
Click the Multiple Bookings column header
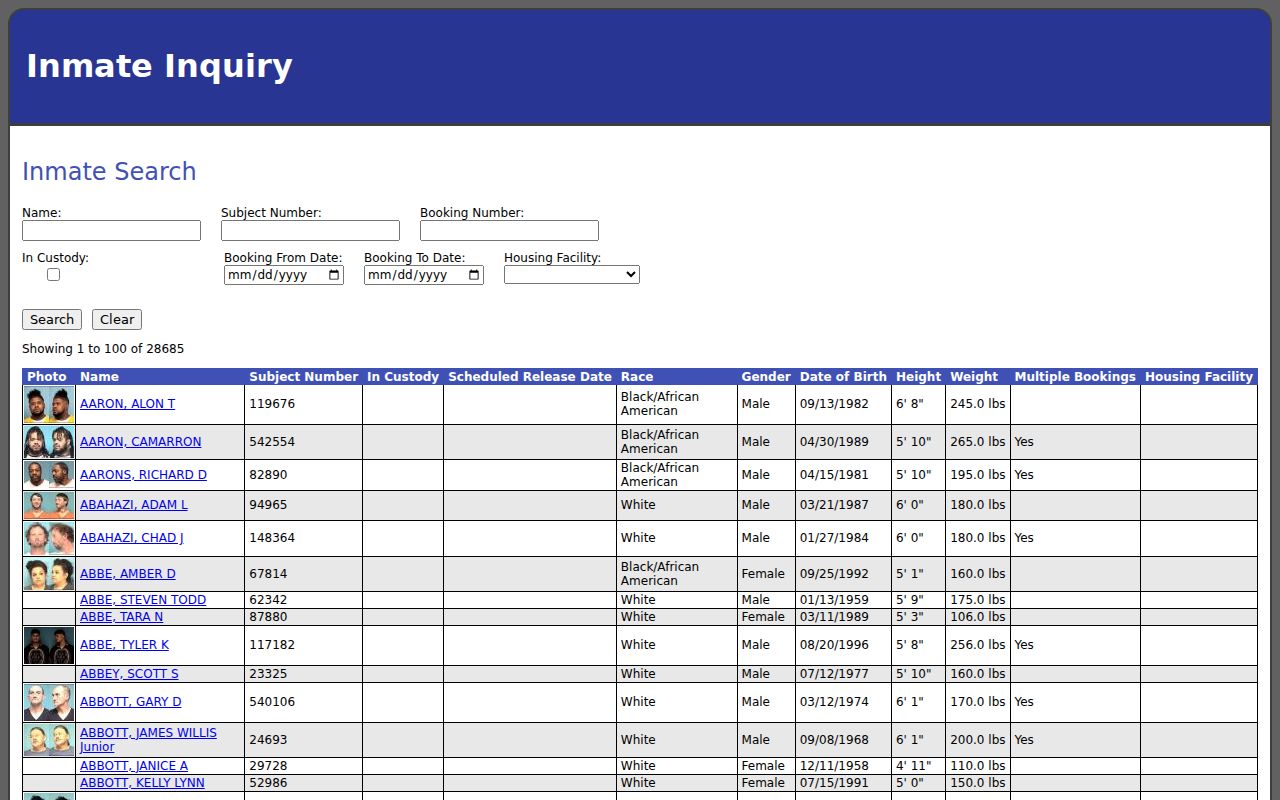(1075, 377)
